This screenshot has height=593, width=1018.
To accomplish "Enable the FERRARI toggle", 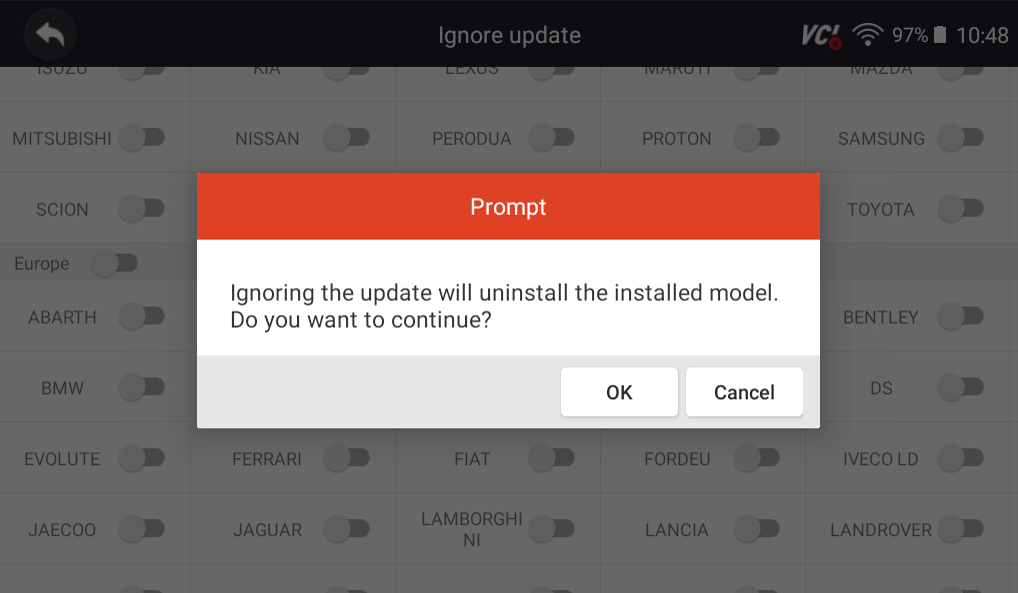I will pos(348,458).
